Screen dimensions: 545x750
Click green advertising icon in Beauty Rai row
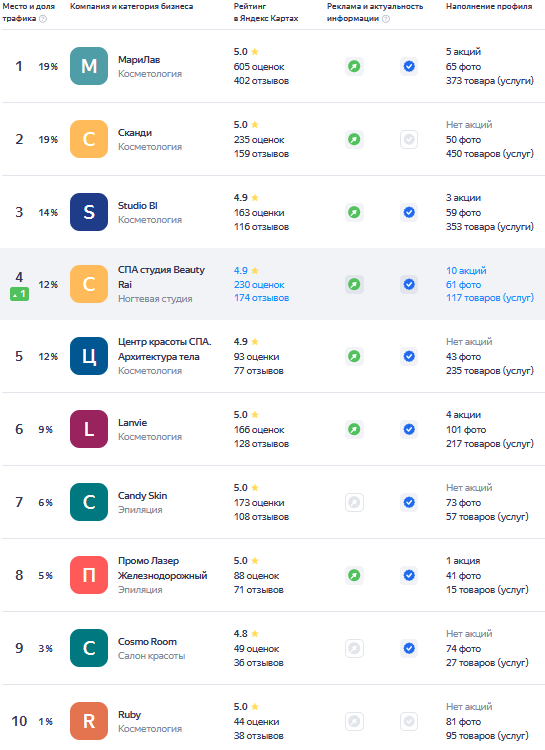point(354,284)
